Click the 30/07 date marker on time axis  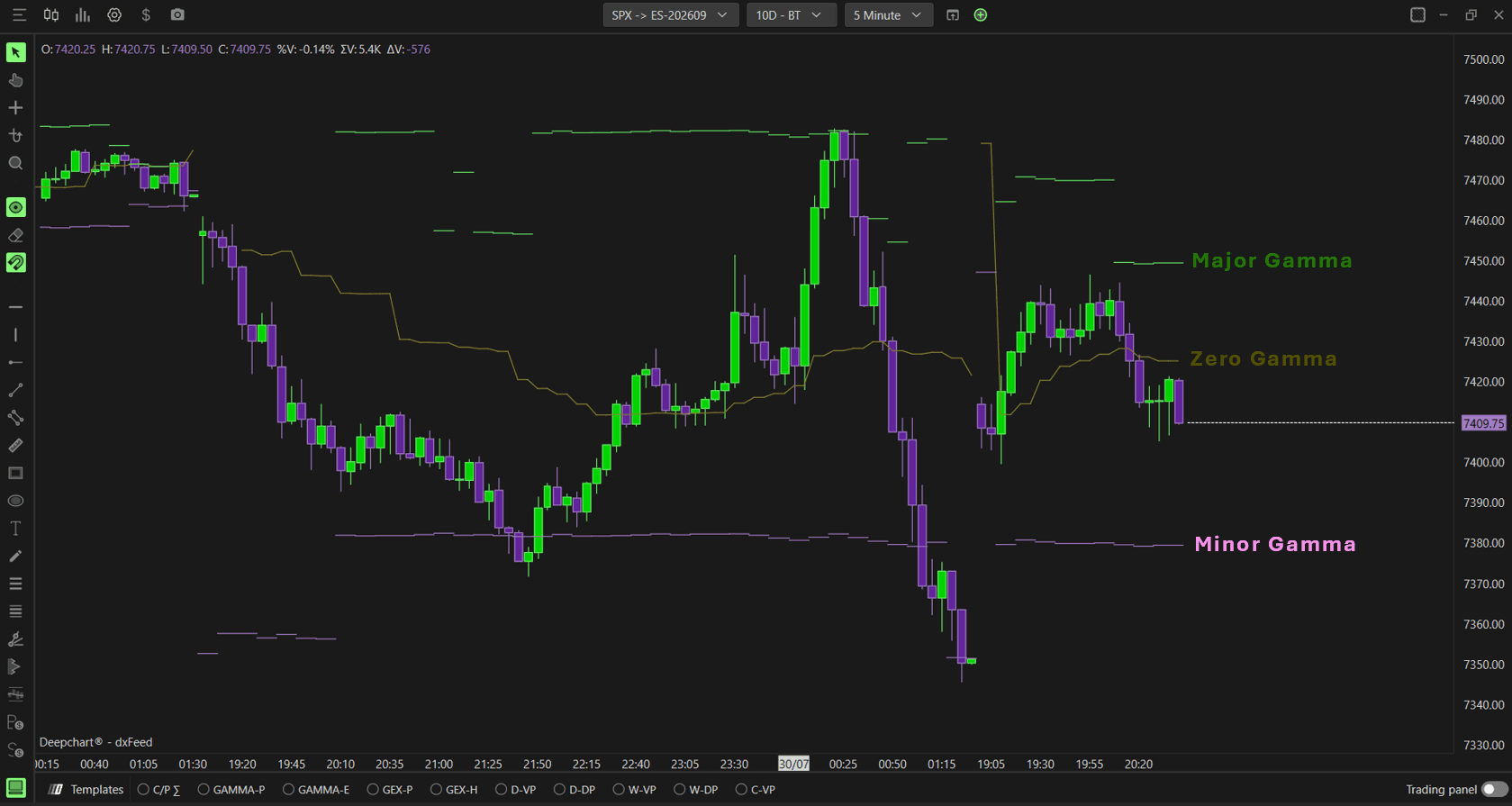click(793, 764)
